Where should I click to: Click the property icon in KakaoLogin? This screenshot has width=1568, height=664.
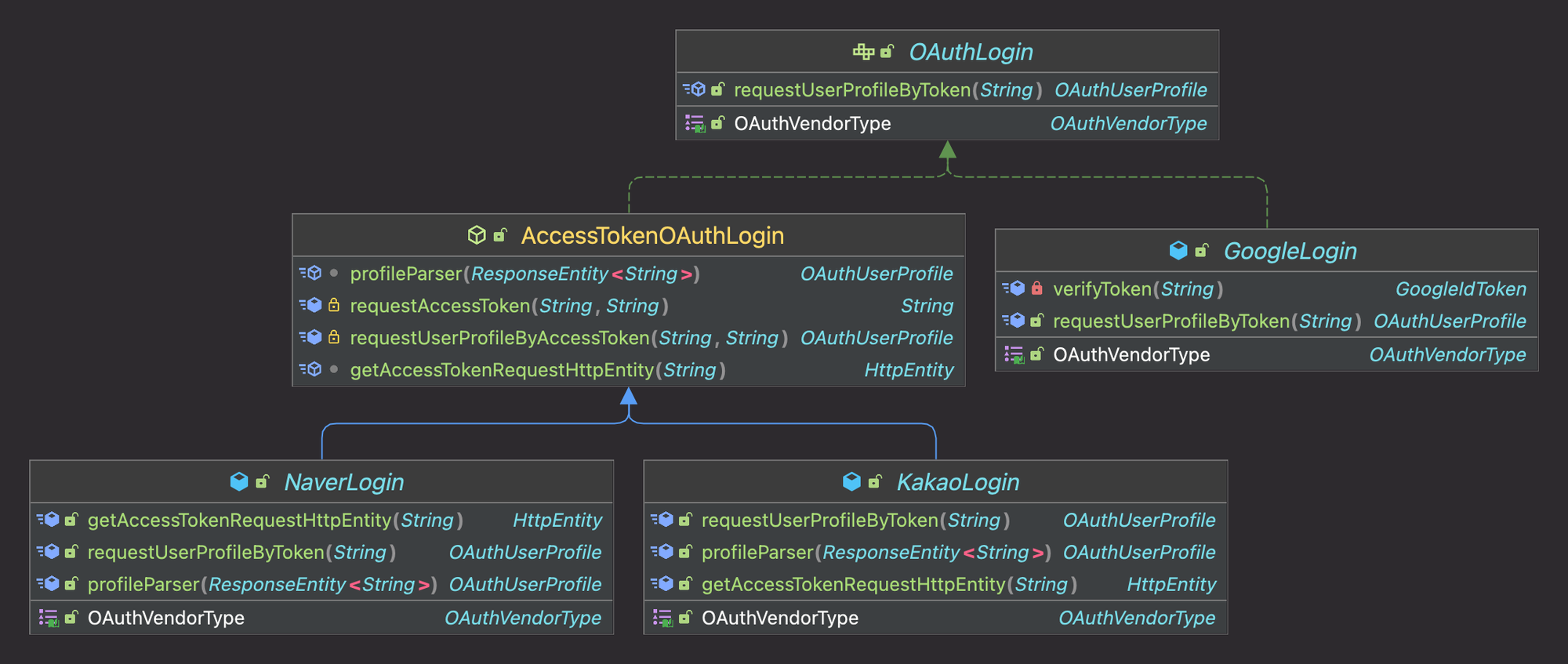[x=662, y=619]
